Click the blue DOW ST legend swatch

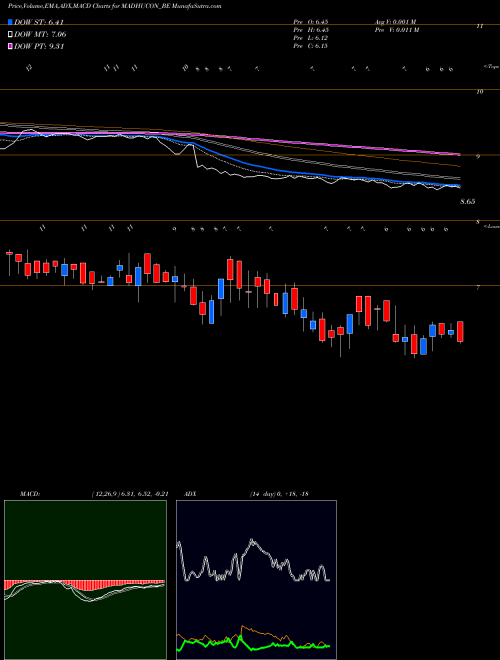10,22
